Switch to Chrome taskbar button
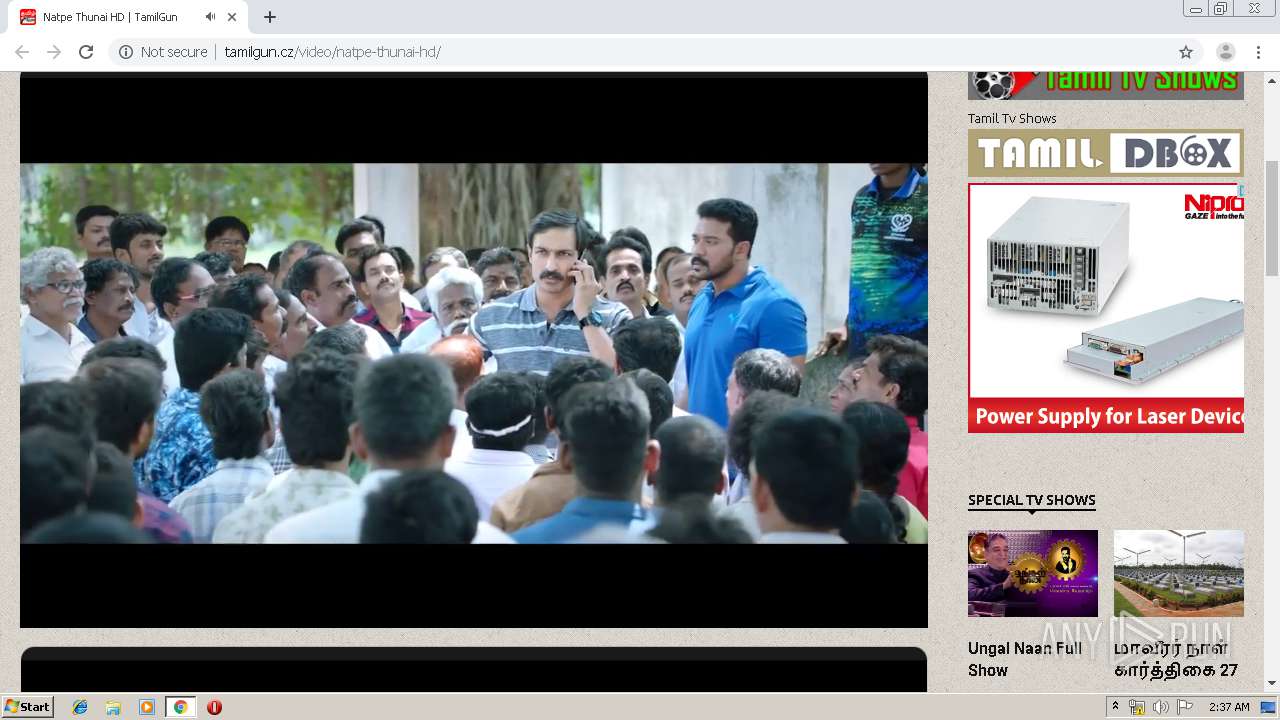This screenshot has height=720, width=1280. (x=180, y=707)
